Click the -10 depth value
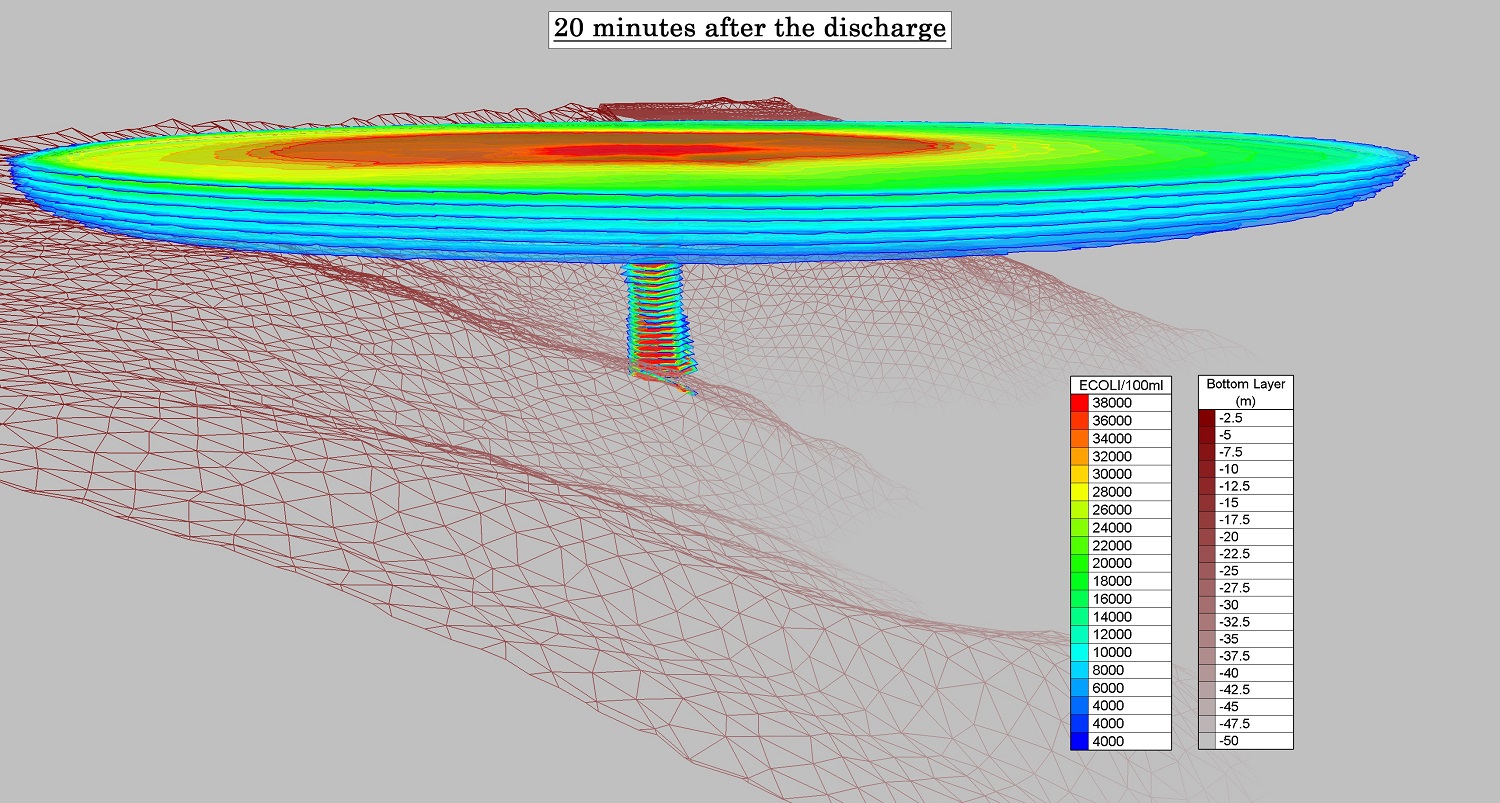Image resolution: width=1500 pixels, height=803 pixels. (x=1230, y=469)
